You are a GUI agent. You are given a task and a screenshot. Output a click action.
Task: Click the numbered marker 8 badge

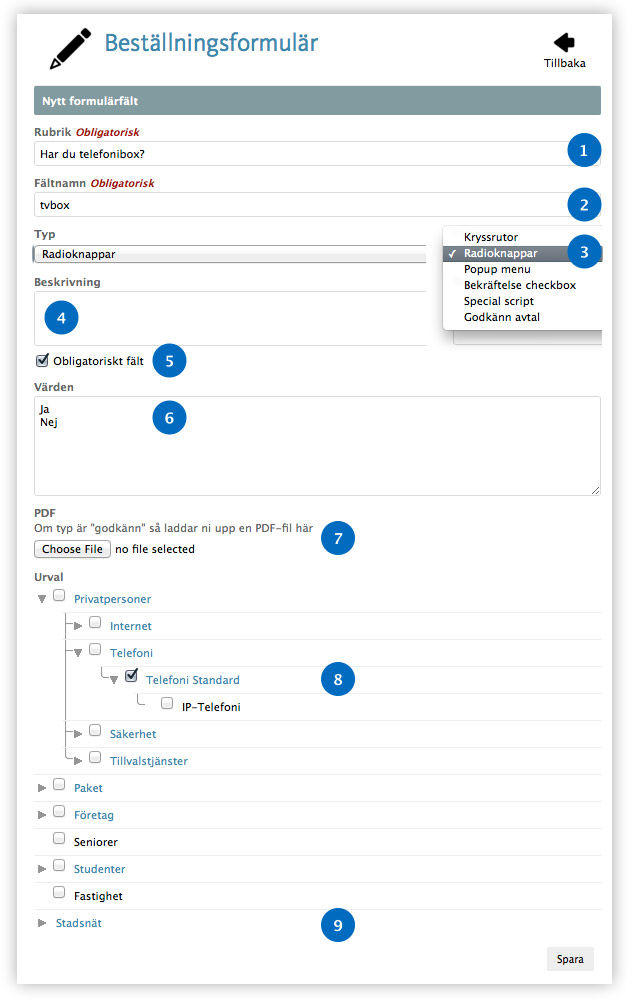click(337, 679)
